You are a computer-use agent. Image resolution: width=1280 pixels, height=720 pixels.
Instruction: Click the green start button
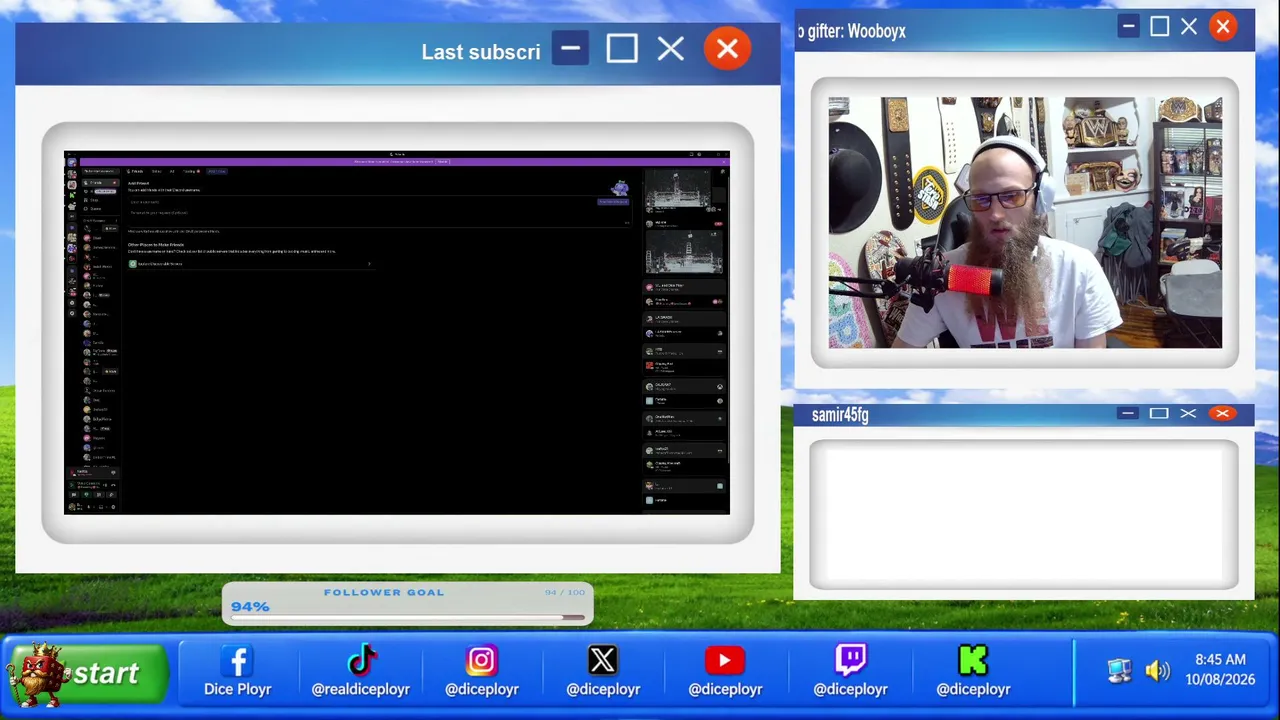pos(87,673)
